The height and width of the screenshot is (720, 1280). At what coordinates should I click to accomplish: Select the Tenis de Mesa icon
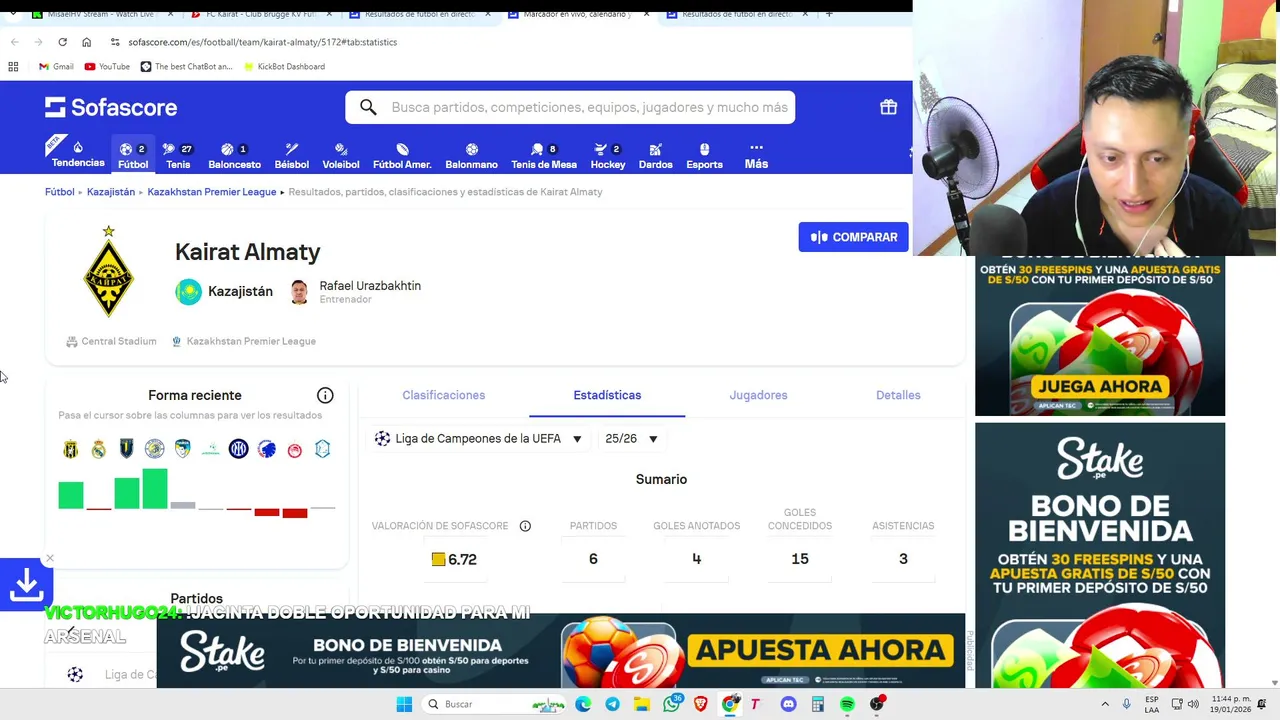[544, 155]
